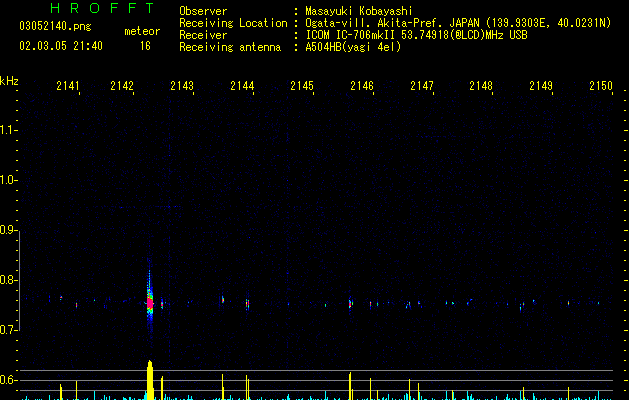Viewport: 629px width, 400px height.
Task: Click the 1.1 kHz frequency label
Action: click(8, 130)
